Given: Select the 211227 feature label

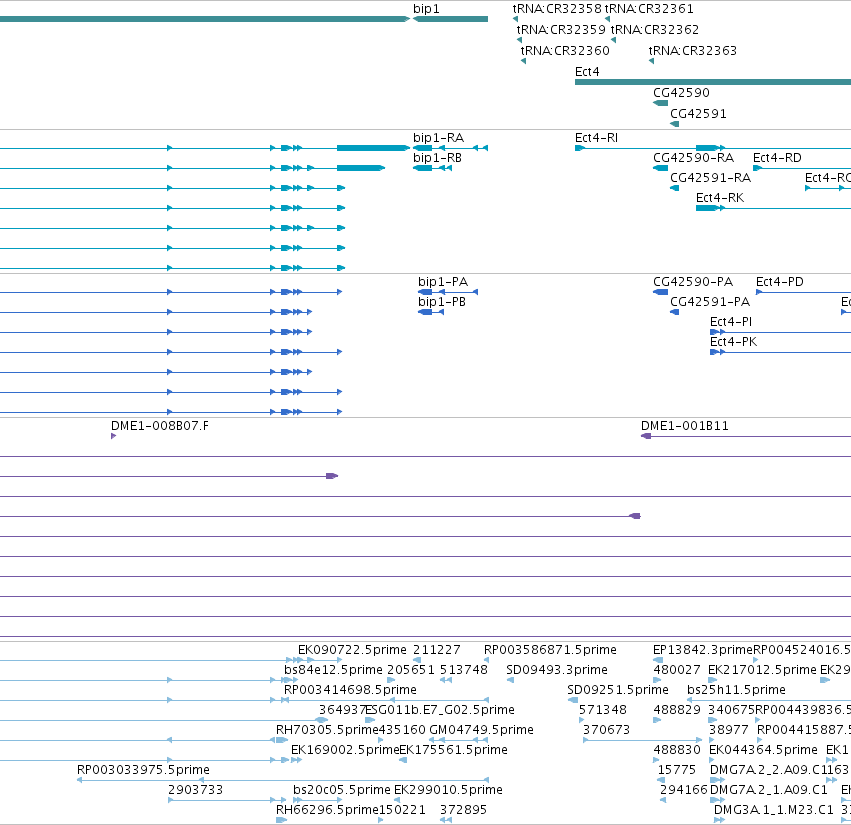Looking at the screenshot, I should pos(436,650).
